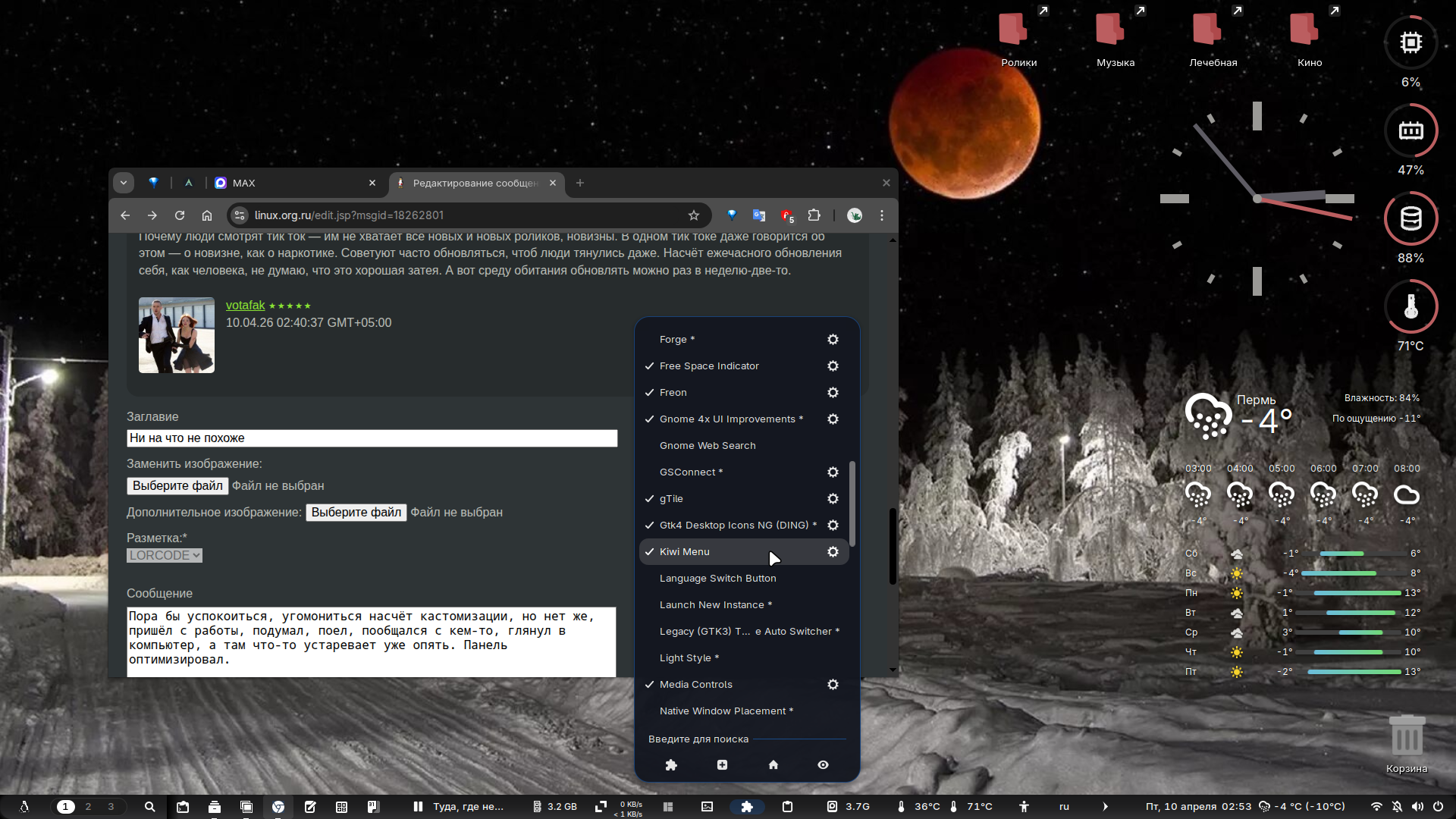1456x819 pixels.
Task: Open the Chrome three-dot menu
Action: [x=881, y=215]
